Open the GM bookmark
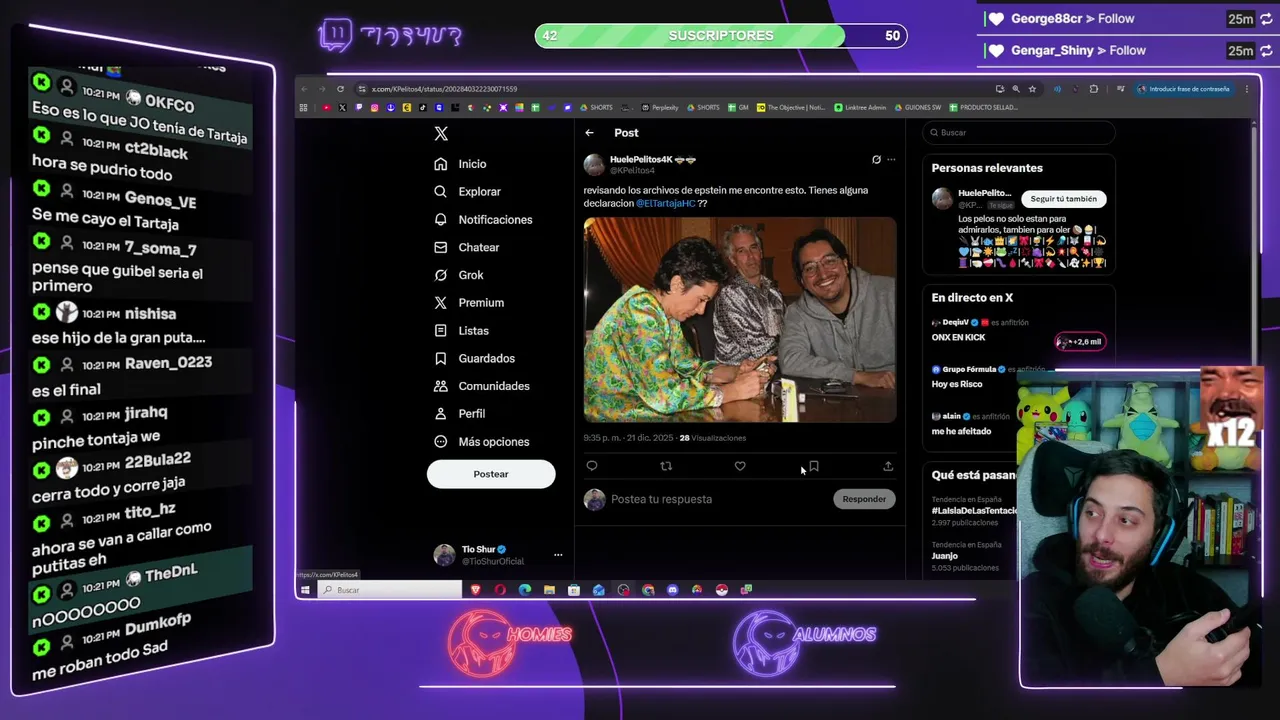1280x720 pixels. (739, 107)
